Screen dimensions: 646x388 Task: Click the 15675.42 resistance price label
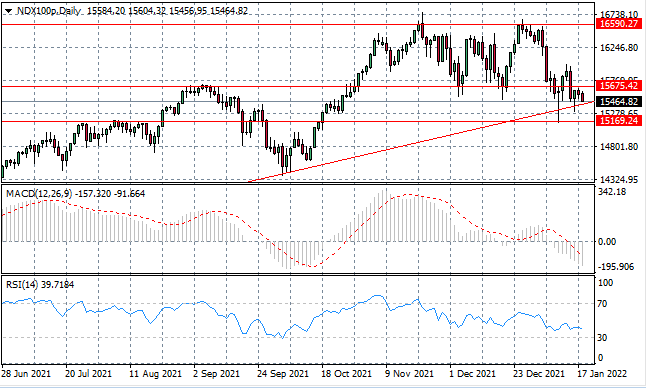(x=619, y=86)
